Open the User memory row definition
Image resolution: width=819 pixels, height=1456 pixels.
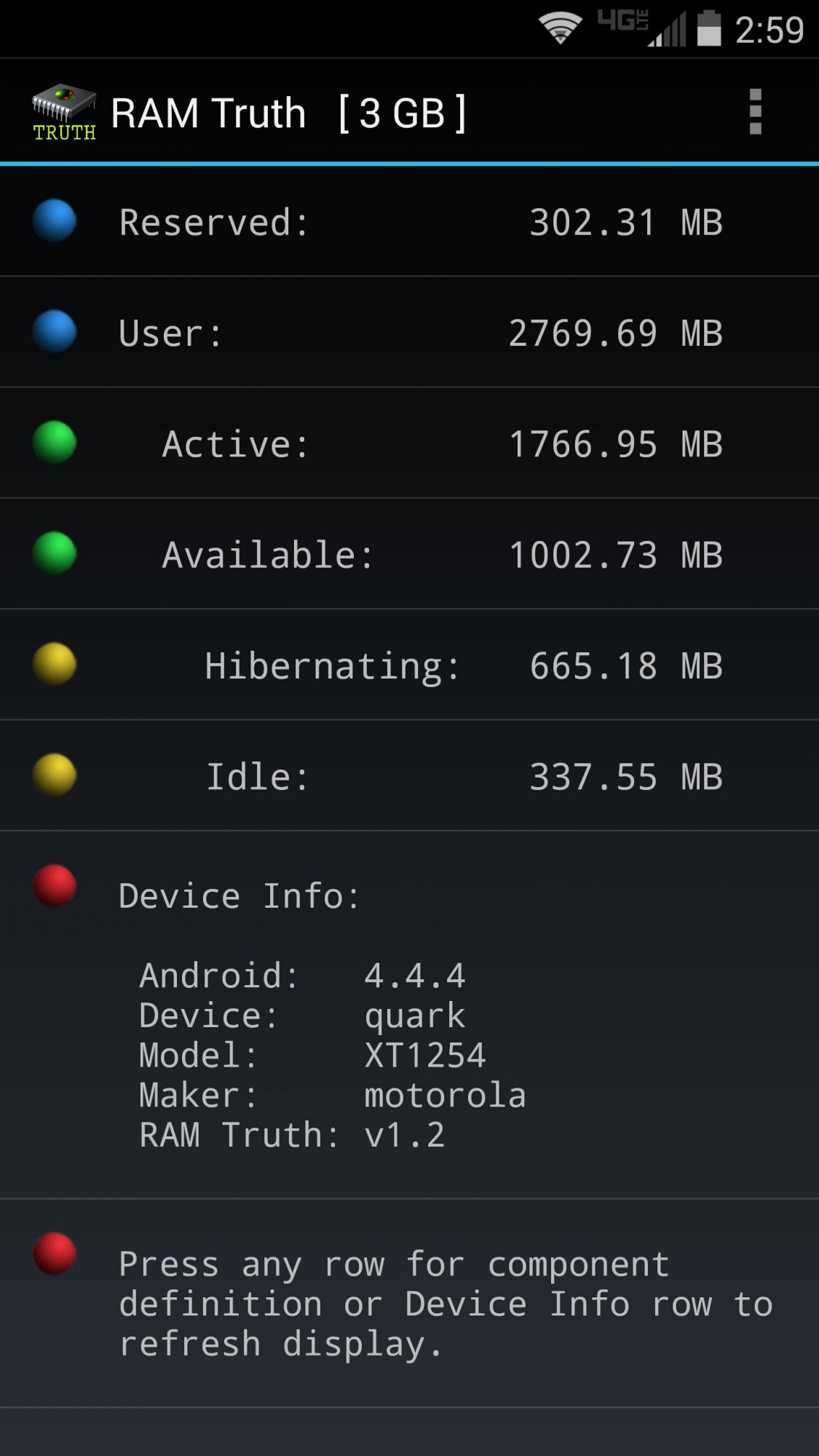tap(421, 333)
